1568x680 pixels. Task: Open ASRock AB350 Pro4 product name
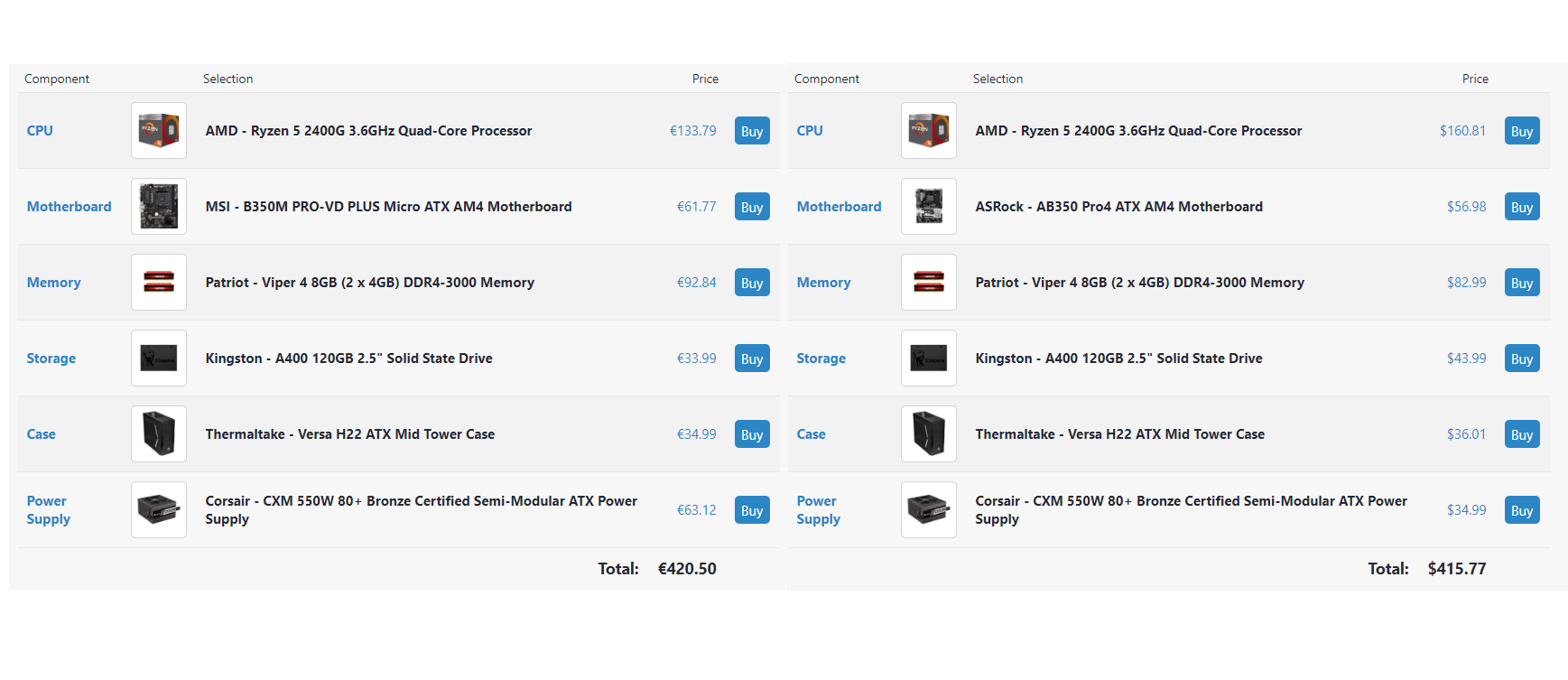[x=1119, y=207]
